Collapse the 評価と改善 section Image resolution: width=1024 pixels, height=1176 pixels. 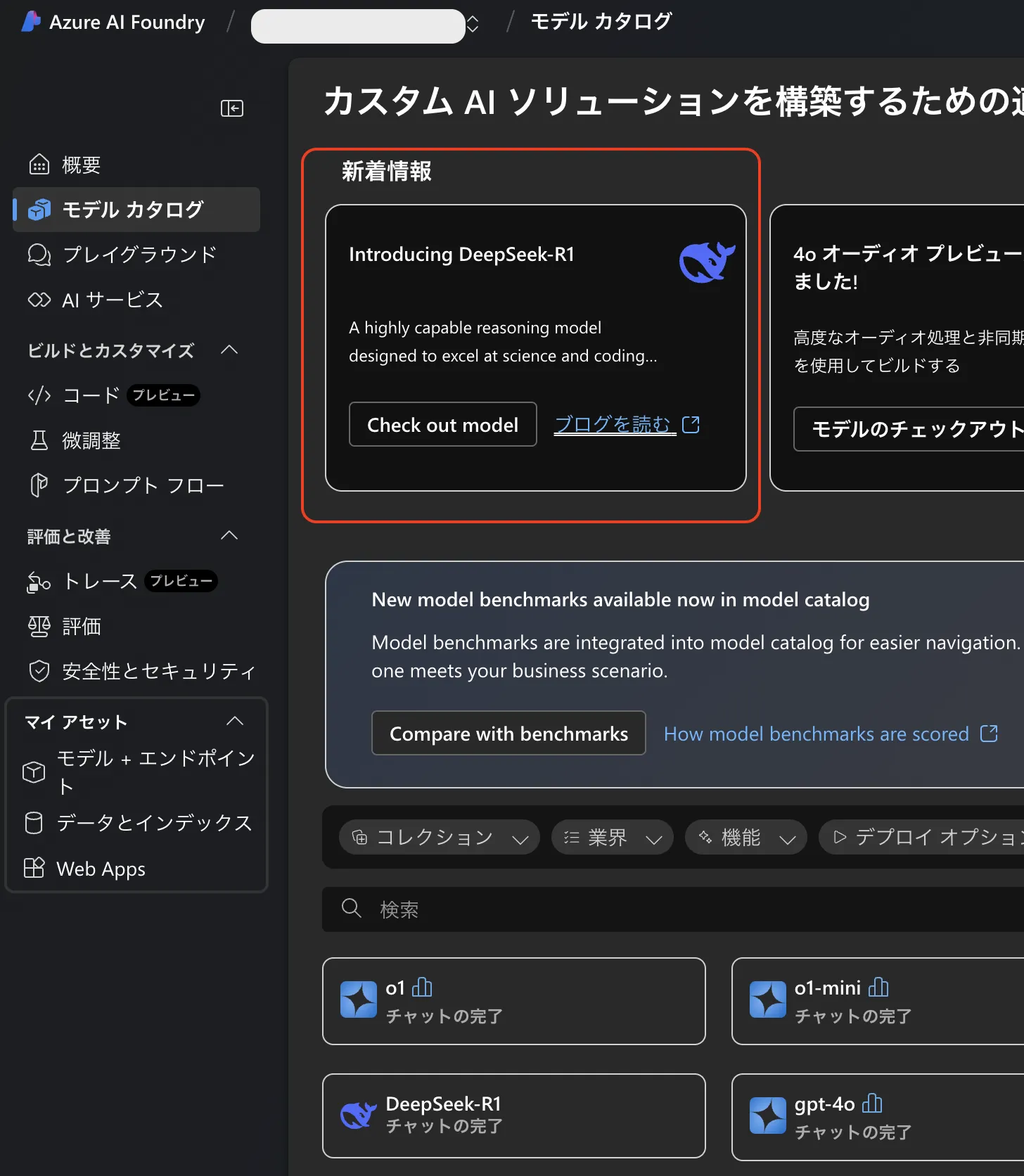(229, 535)
